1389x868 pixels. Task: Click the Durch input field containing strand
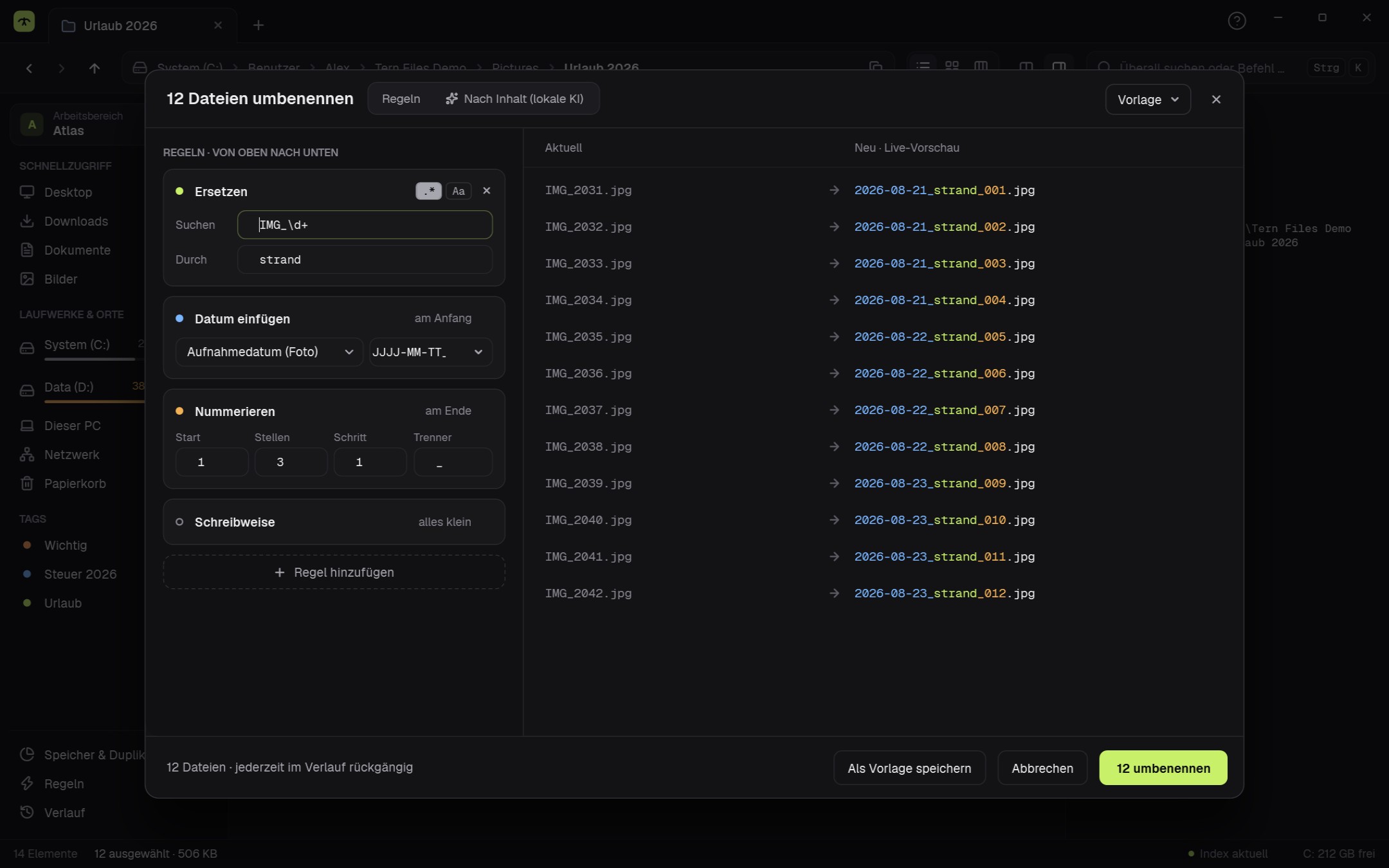point(365,260)
